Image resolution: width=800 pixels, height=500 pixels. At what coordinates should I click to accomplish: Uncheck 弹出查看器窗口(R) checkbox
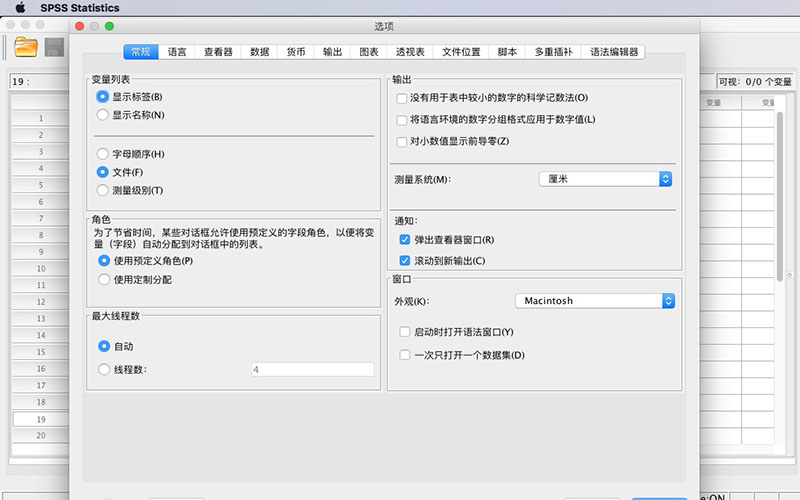(405, 240)
